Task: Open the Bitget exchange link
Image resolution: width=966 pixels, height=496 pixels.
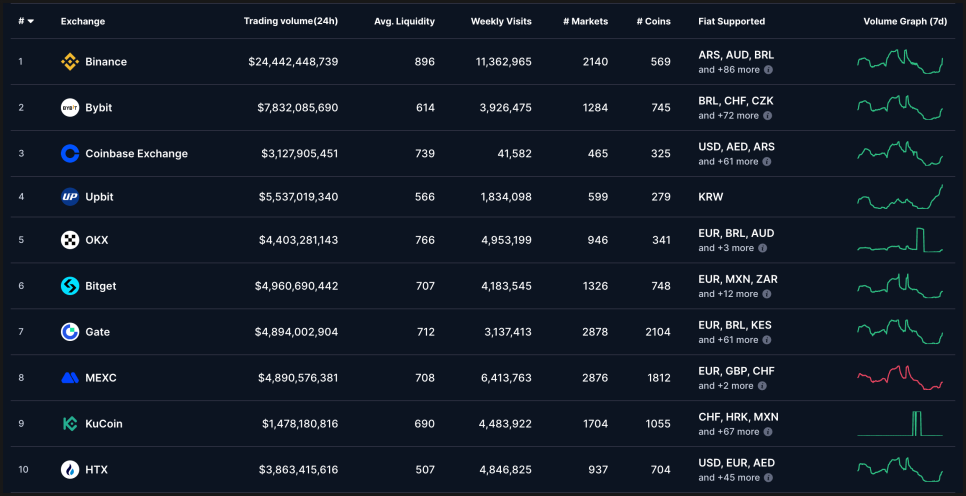Action: pos(100,286)
